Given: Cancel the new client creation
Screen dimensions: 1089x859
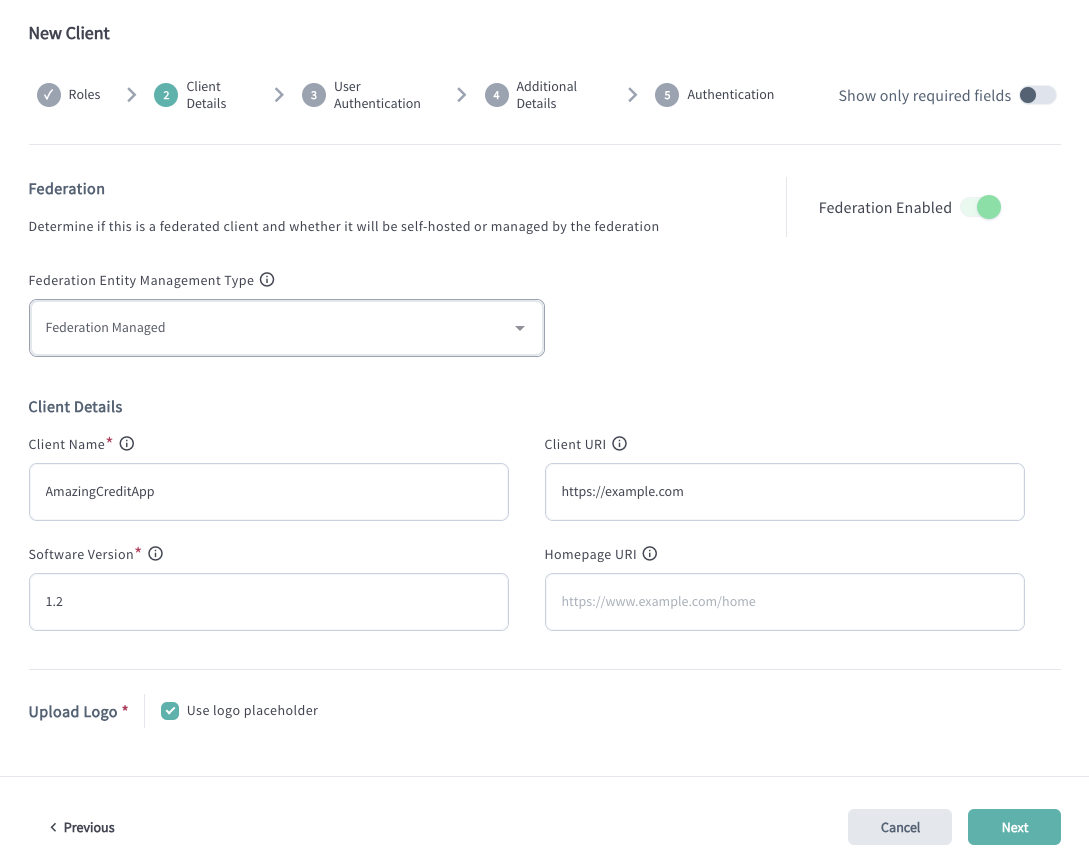Looking at the screenshot, I should 899,827.
